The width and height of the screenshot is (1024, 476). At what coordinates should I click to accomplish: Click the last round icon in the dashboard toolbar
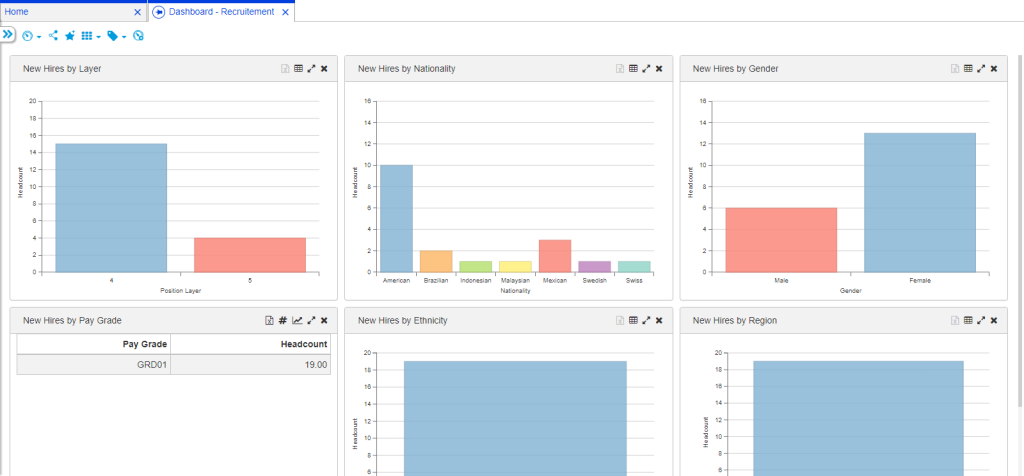click(x=138, y=36)
